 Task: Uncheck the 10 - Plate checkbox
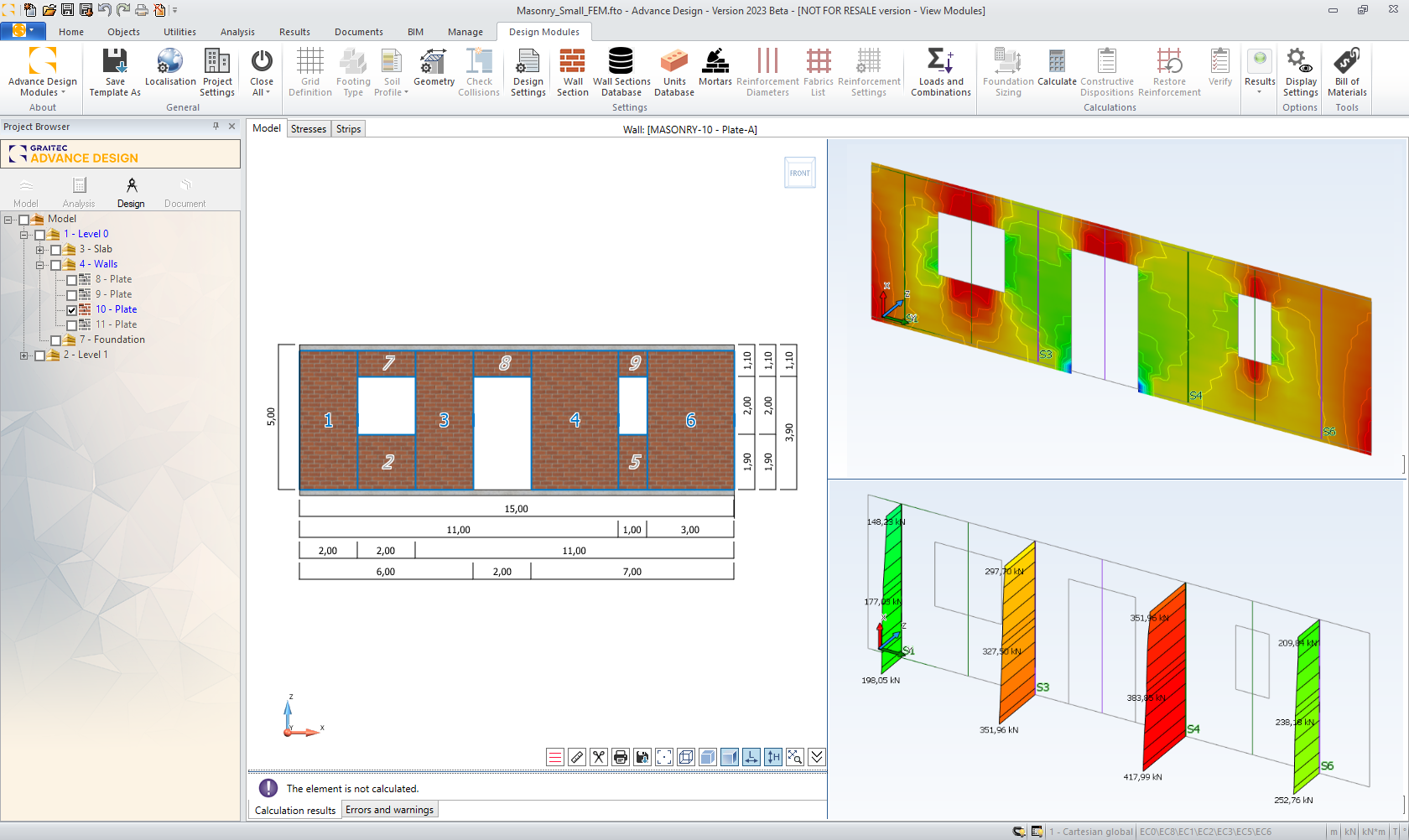72,310
